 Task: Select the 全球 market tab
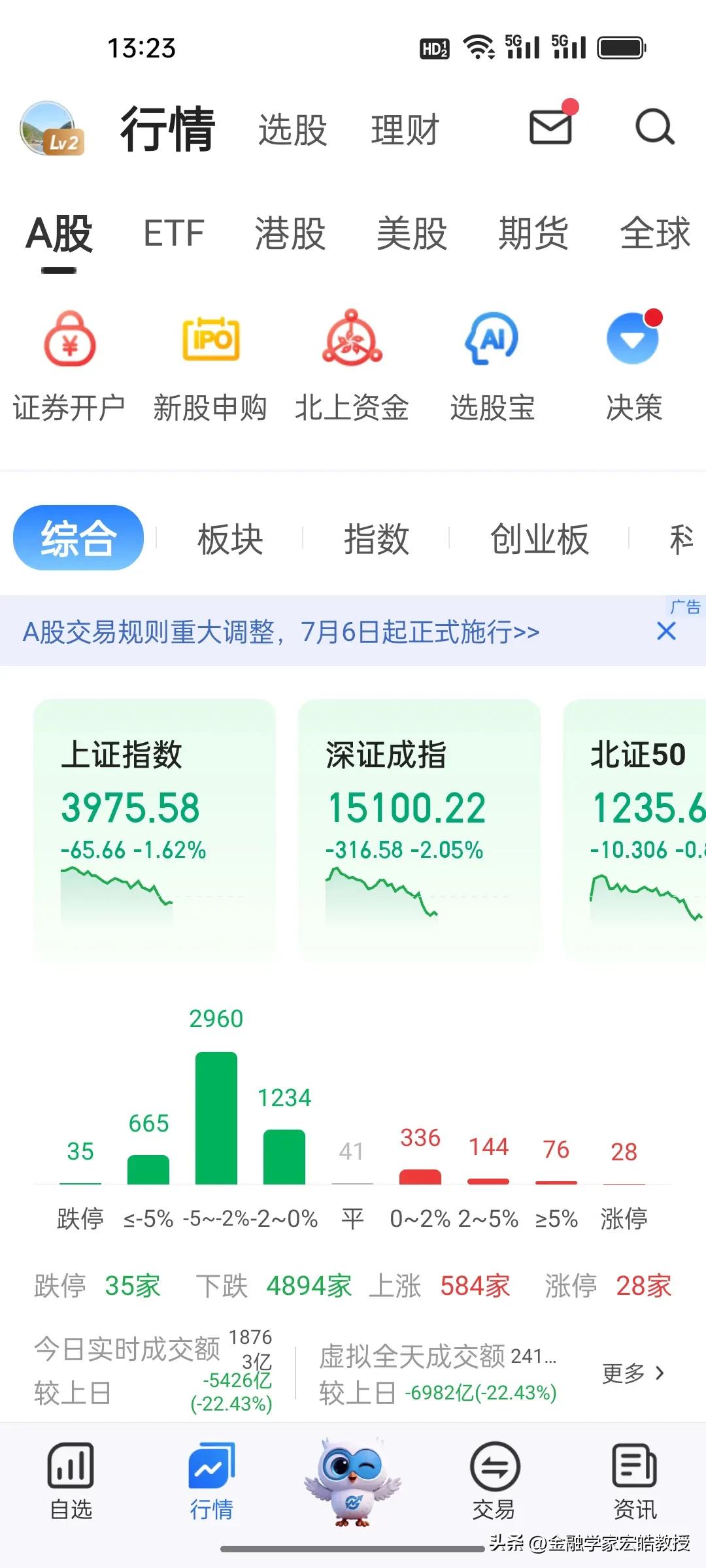coord(655,233)
